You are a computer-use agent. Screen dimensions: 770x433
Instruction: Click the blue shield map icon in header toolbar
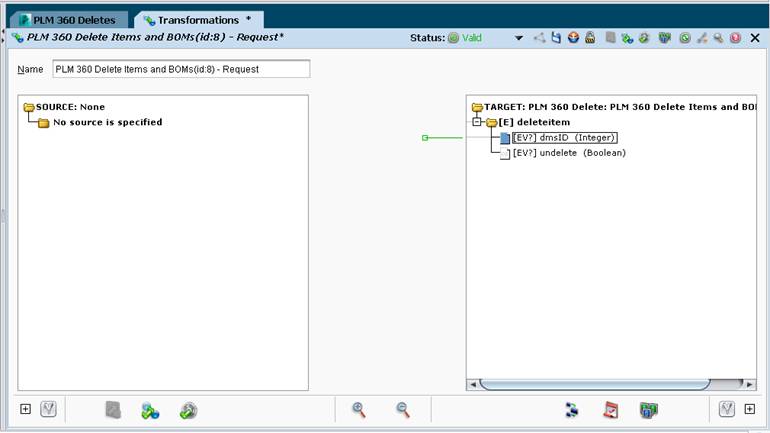click(x=664, y=38)
